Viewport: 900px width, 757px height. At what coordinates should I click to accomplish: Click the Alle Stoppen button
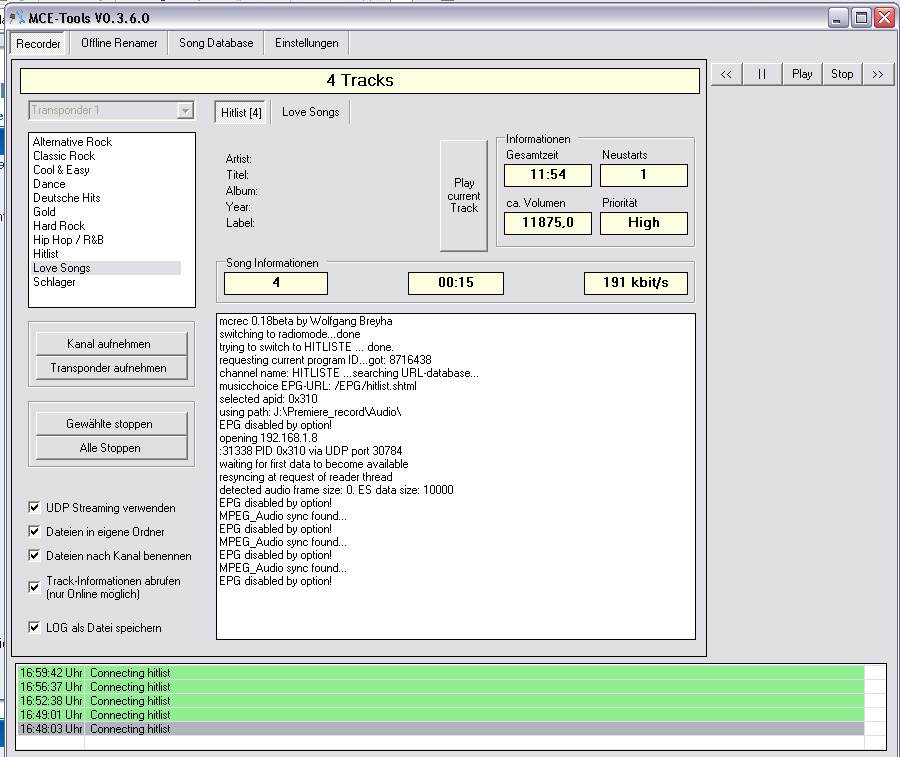coord(111,448)
